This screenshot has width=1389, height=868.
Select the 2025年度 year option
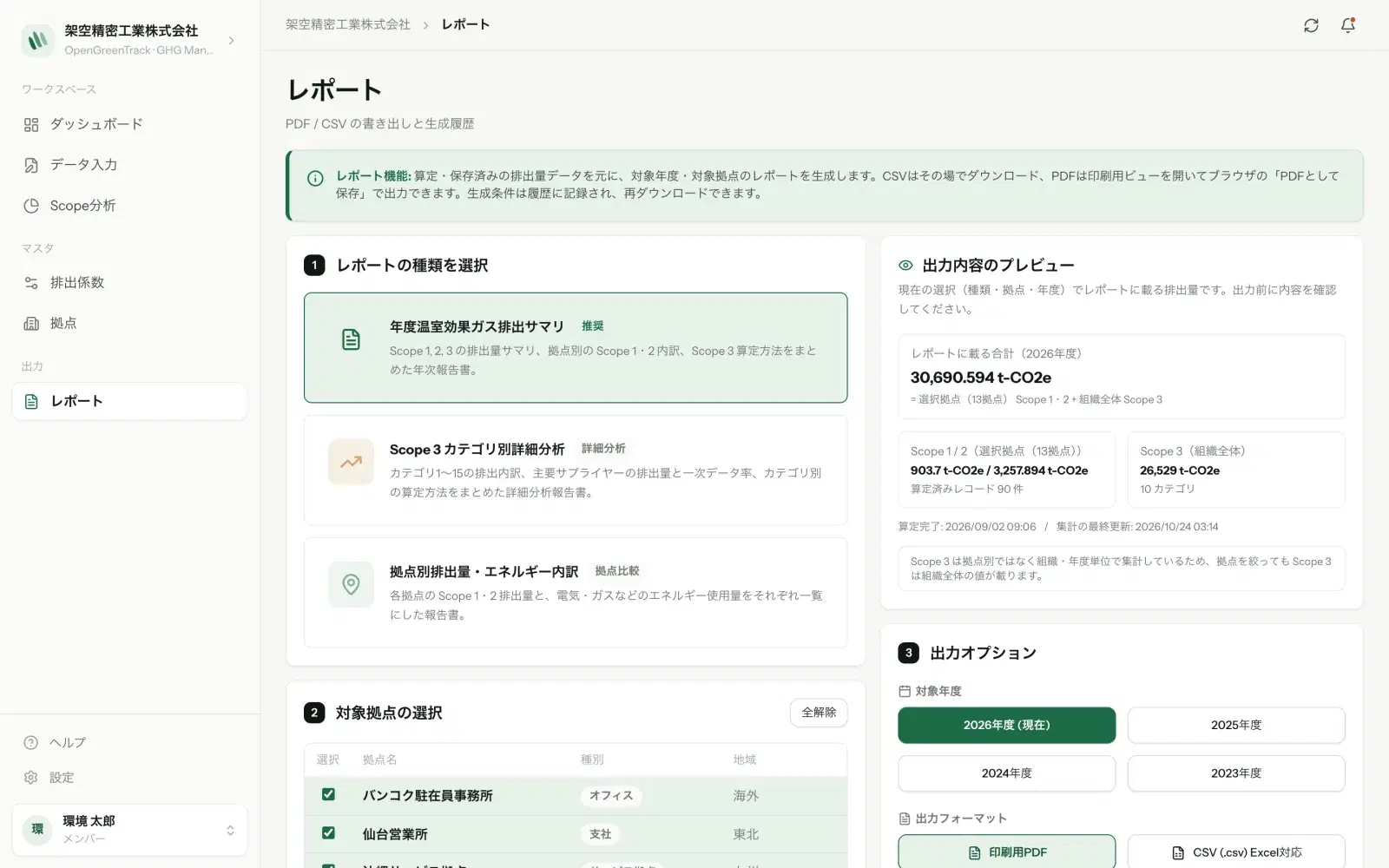[1236, 726]
